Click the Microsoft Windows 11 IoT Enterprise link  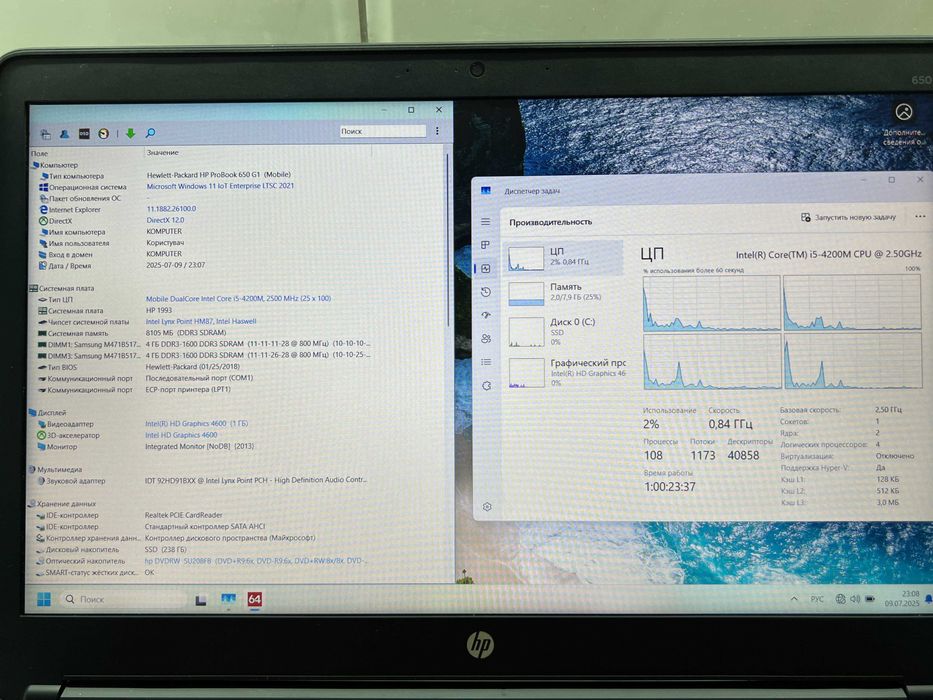coord(220,186)
